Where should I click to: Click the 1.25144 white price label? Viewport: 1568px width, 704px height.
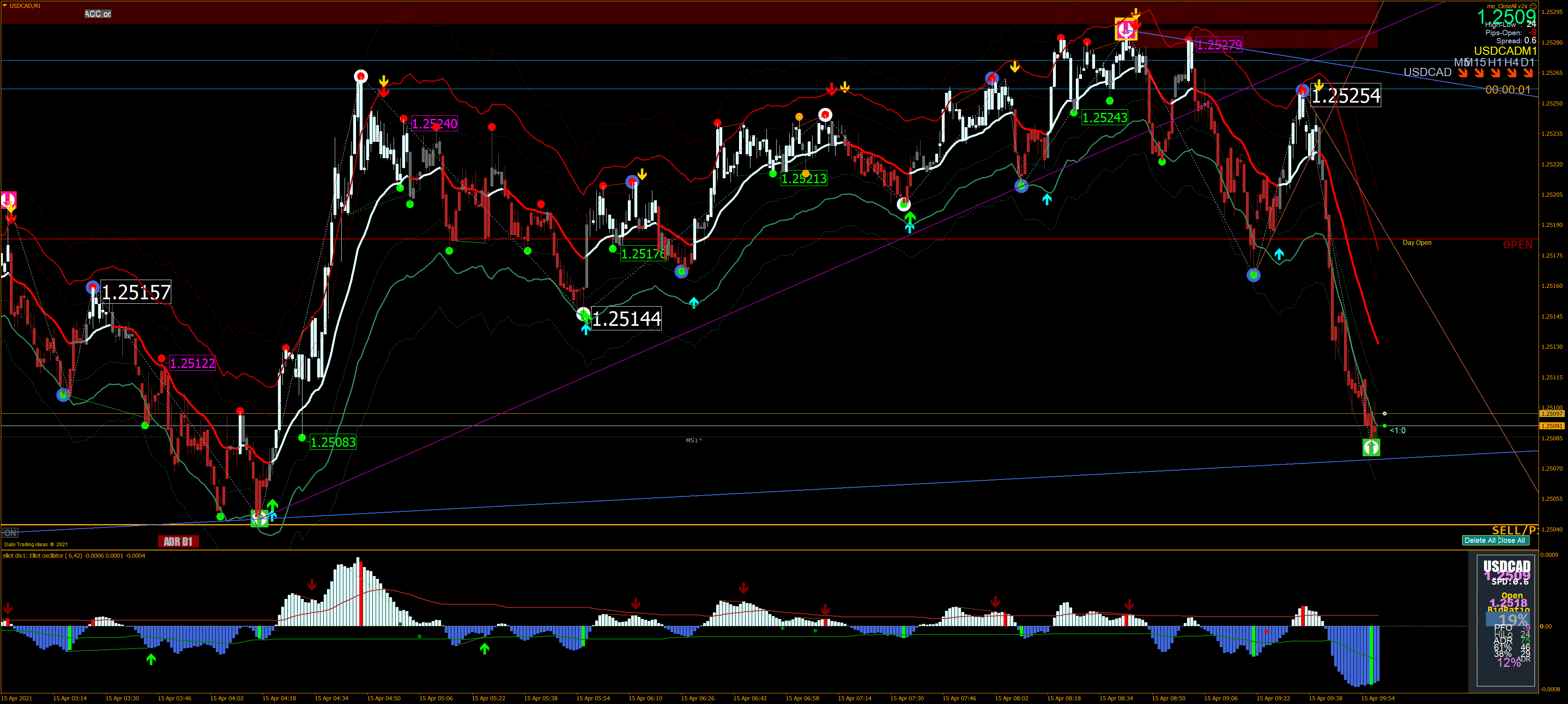point(626,318)
